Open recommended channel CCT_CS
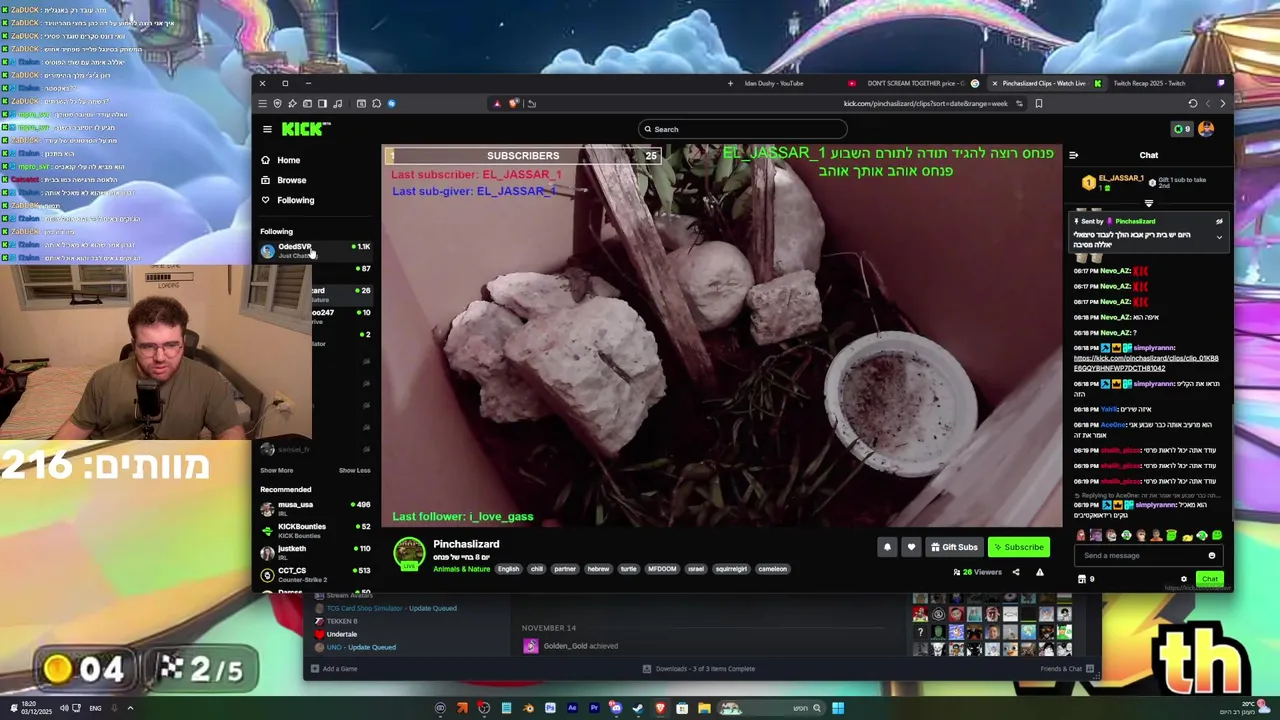The image size is (1280, 720). (x=315, y=573)
